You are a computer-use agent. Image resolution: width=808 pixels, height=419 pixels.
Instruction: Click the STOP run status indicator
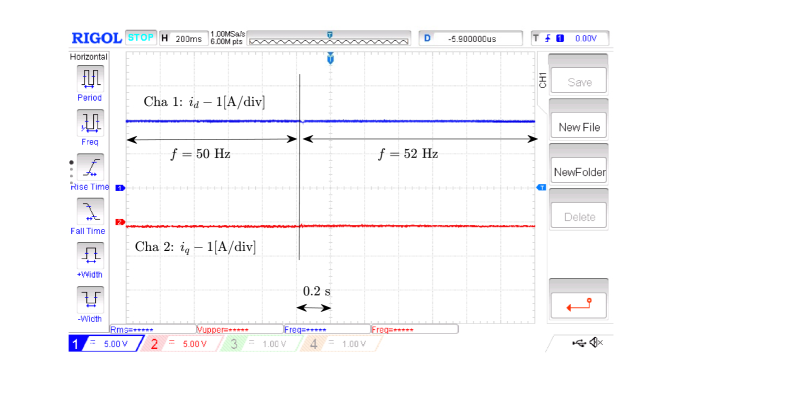pos(141,38)
